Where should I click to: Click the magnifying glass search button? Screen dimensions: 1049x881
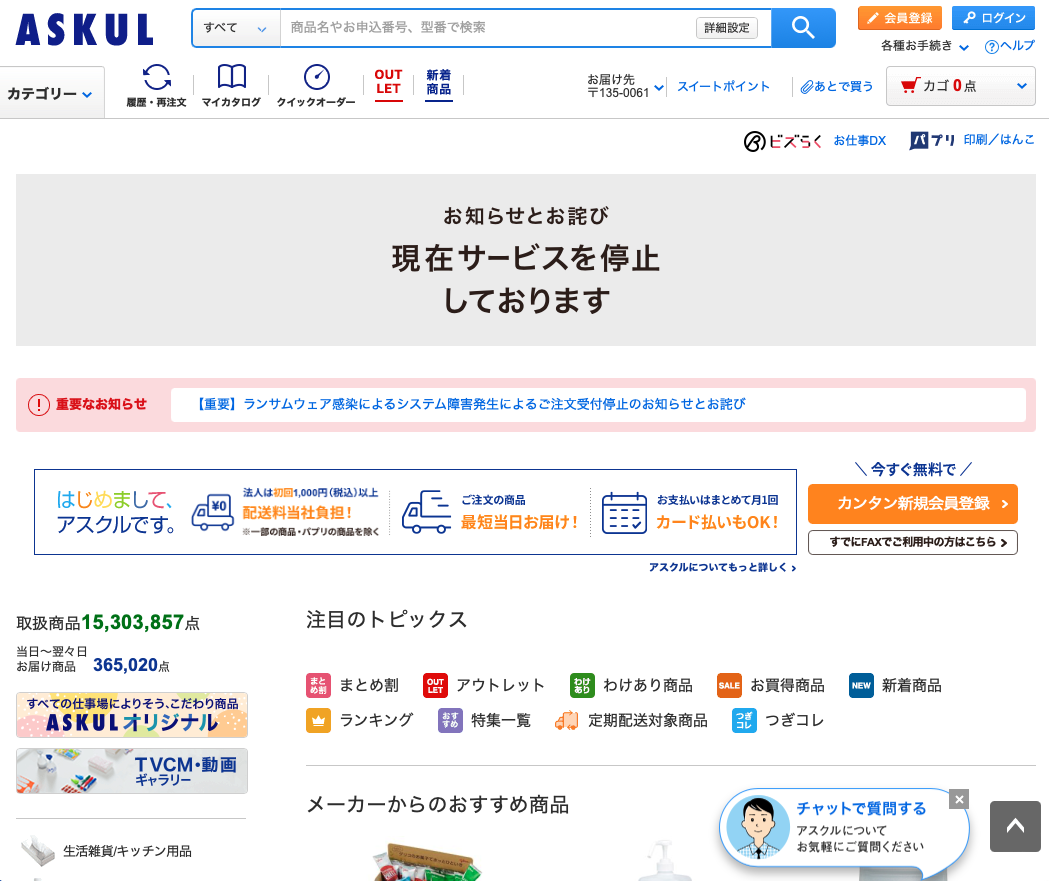tap(803, 28)
